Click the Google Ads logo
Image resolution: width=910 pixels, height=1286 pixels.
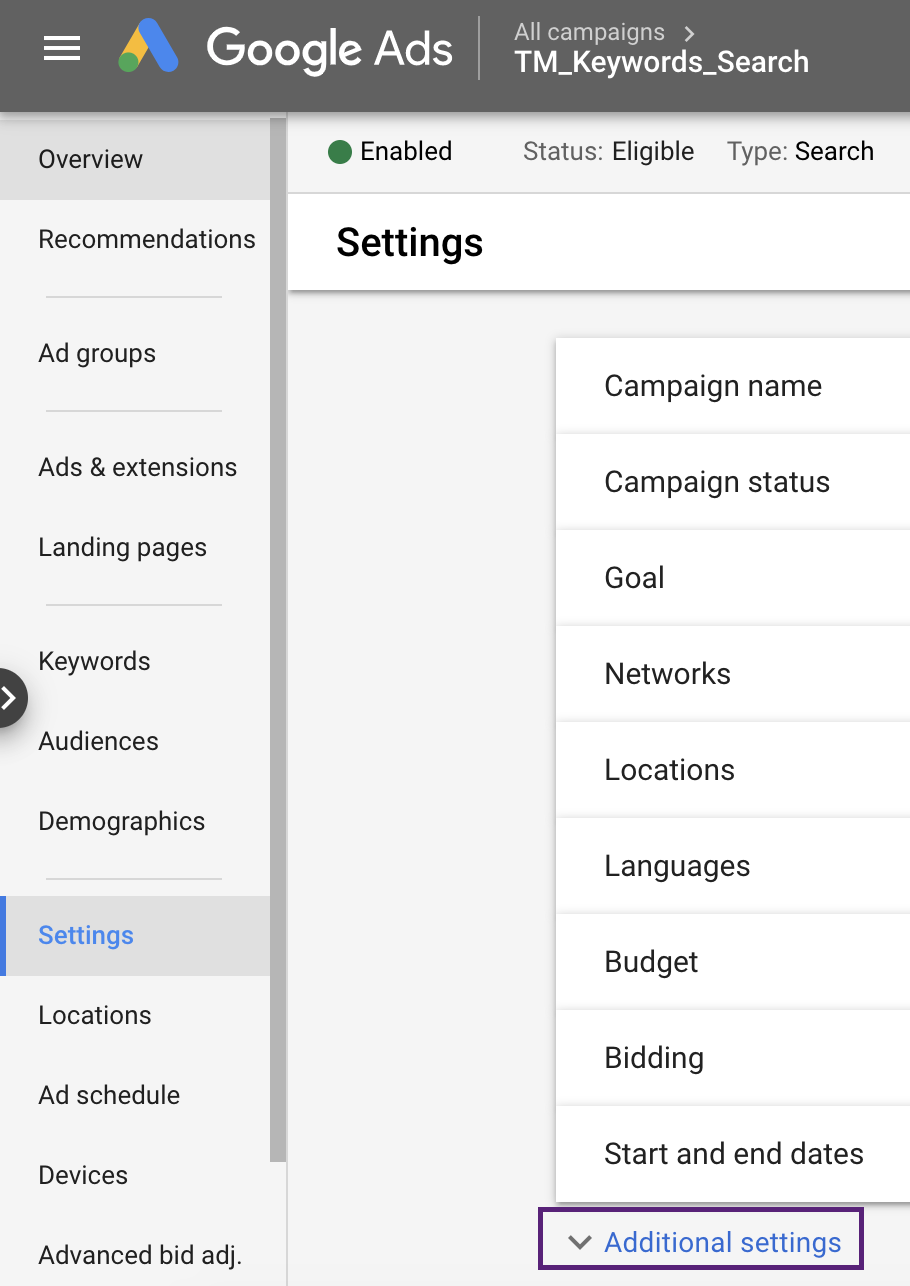coord(285,48)
